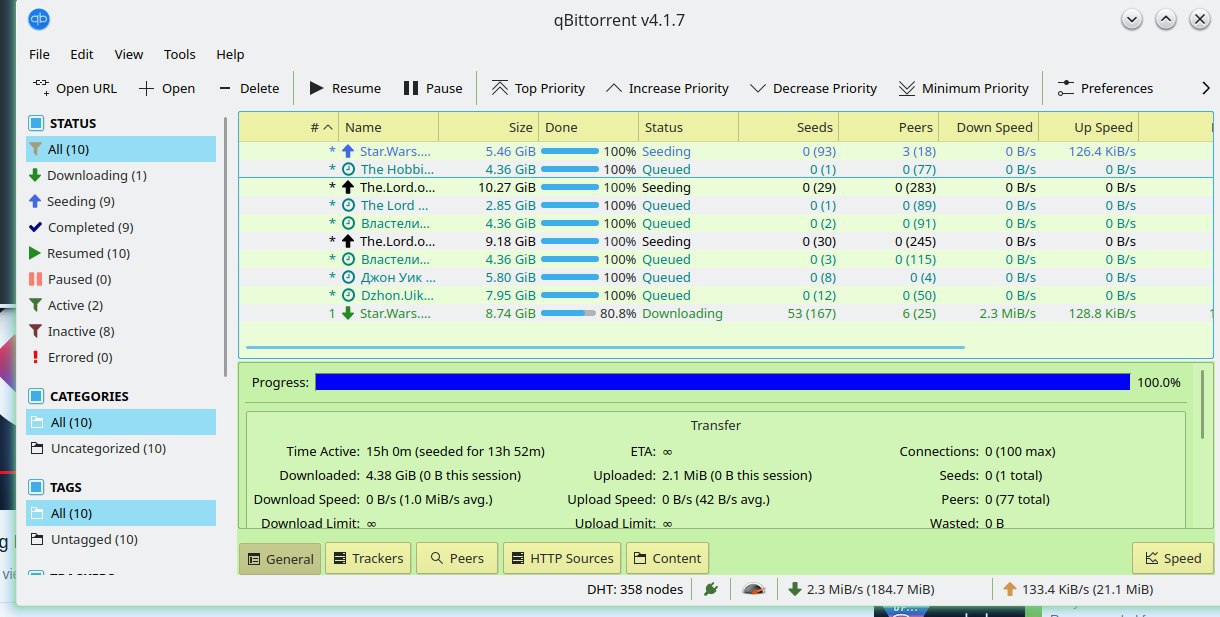Open the View menu

click(x=128, y=54)
